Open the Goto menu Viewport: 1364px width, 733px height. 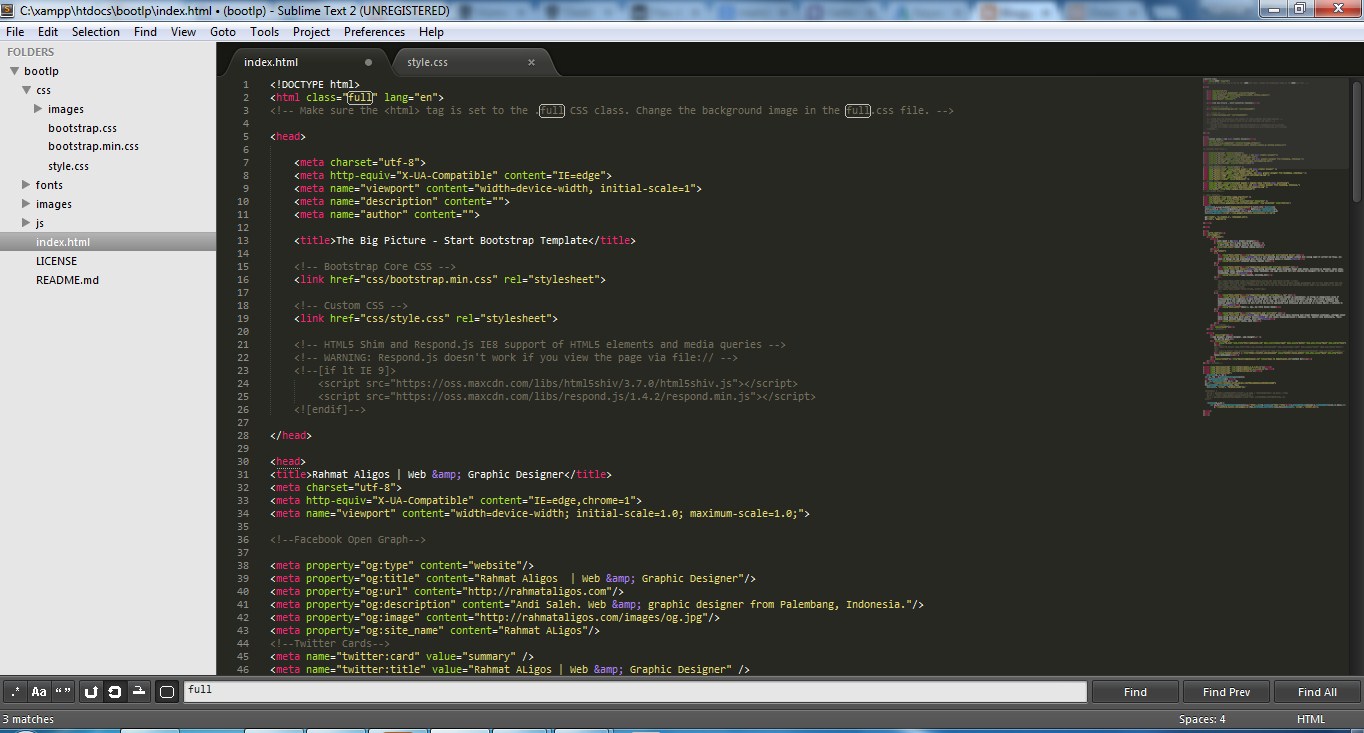223,32
